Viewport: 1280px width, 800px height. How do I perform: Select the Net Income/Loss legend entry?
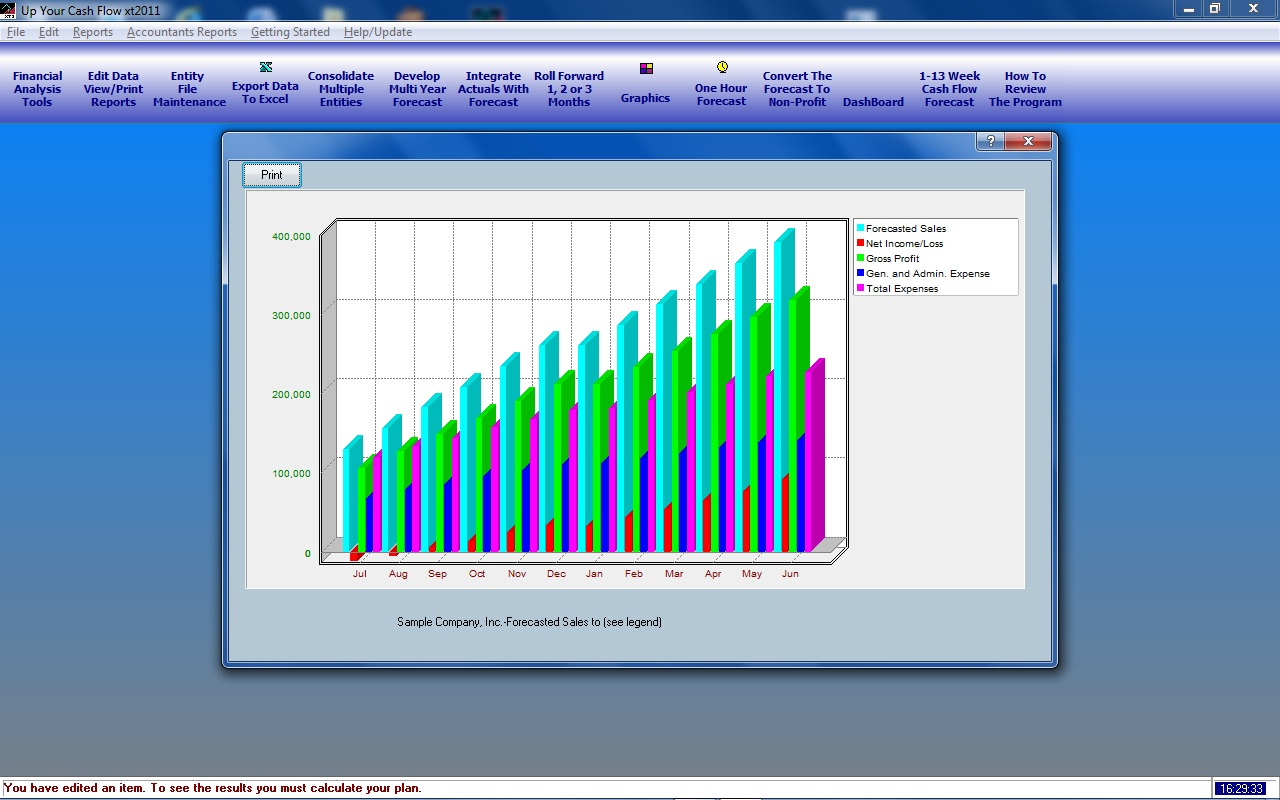click(905, 243)
